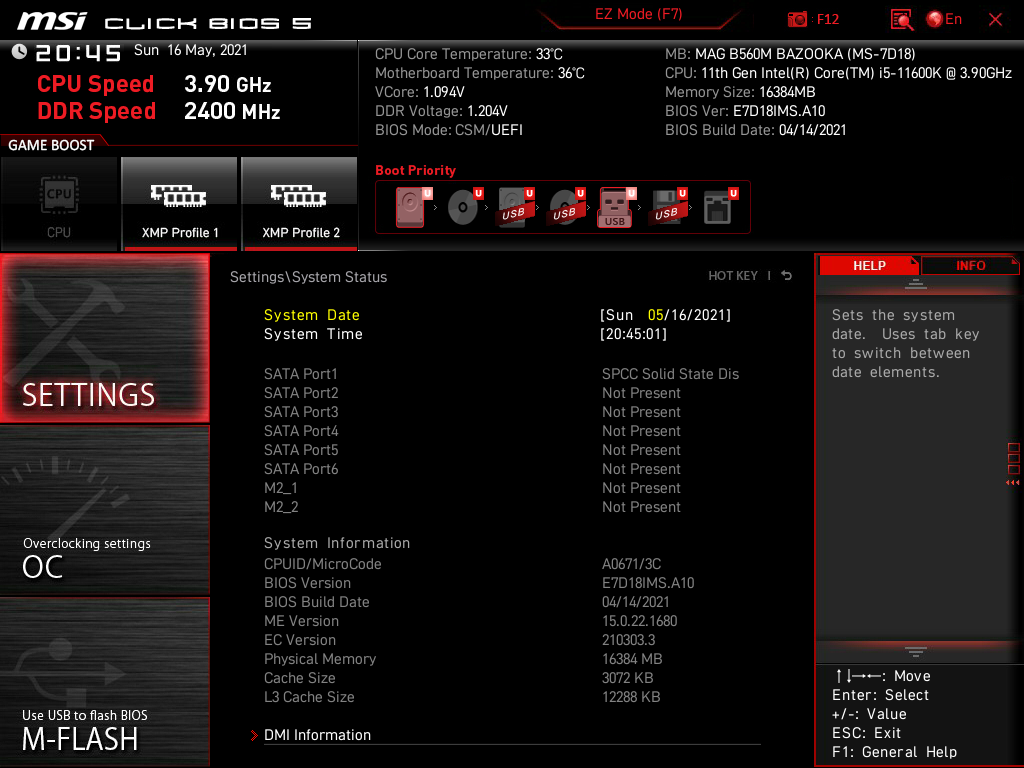Click the side panel collapse arrows on right edge

tap(1013, 483)
